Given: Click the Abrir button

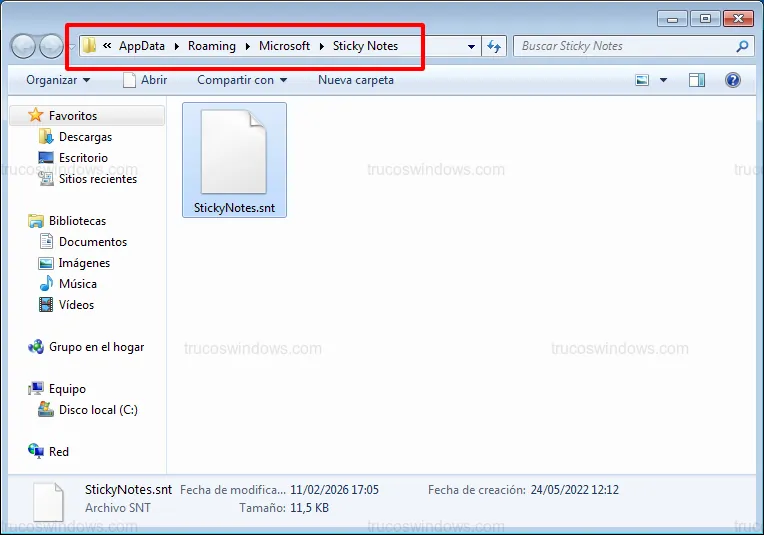Looking at the screenshot, I should pos(145,80).
